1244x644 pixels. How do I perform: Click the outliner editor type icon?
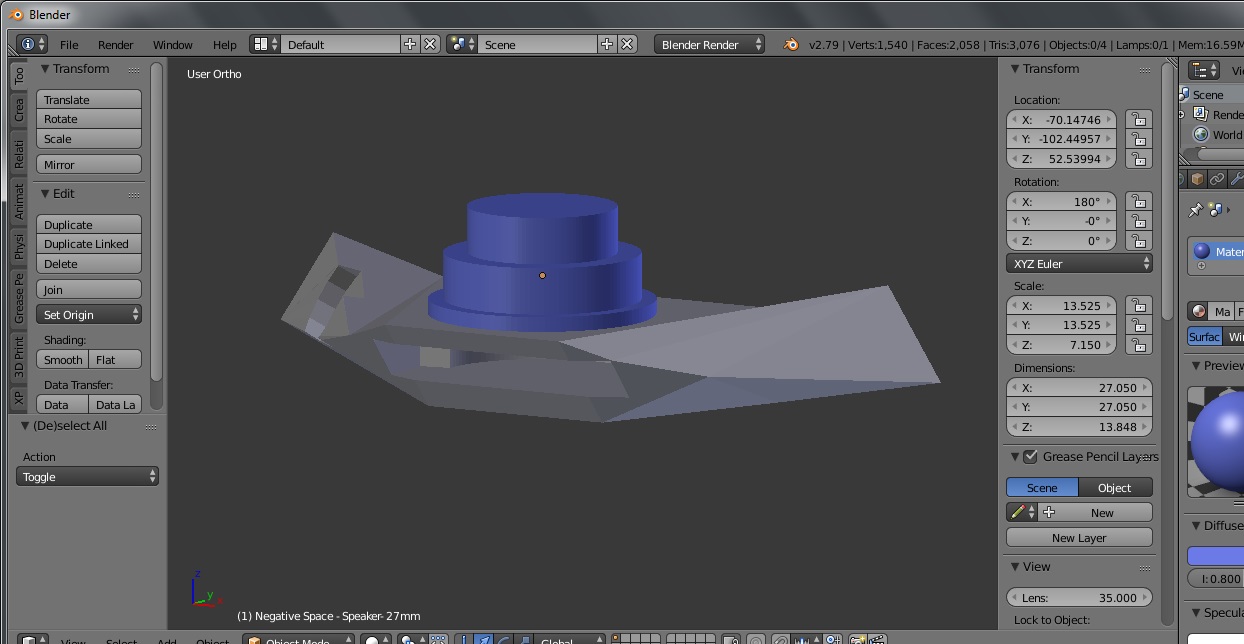tap(1204, 70)
